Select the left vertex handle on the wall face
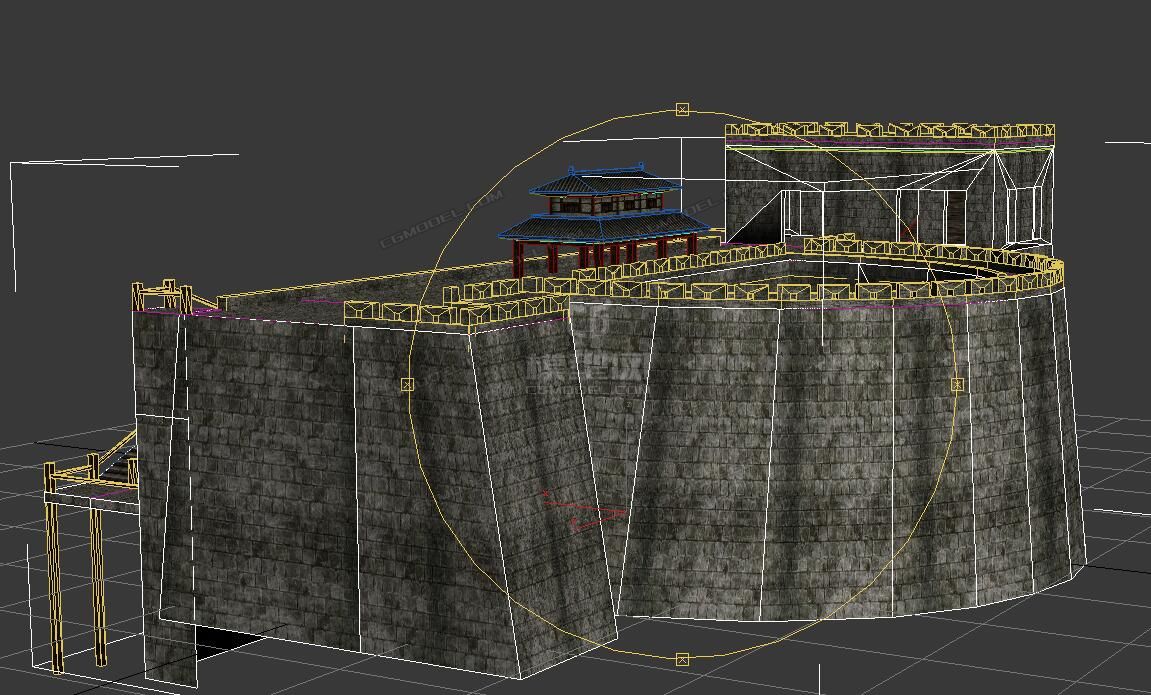The height and width of the screenshot is (695, 1151). point(406,383)
